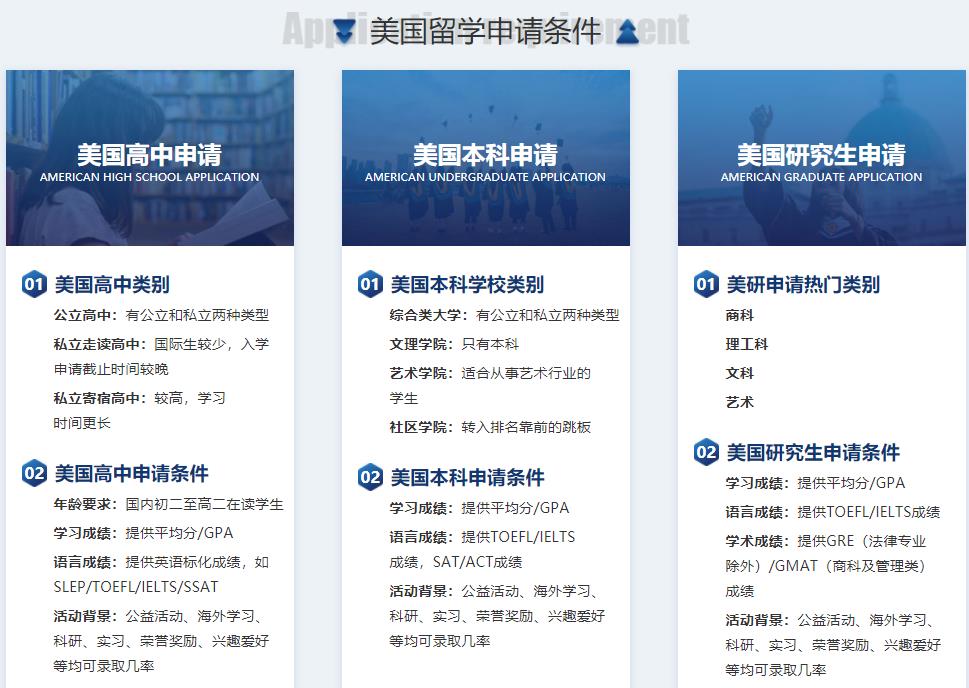969x688 pixels.
Task: Switch to the 美国本科申请 card header
Action: click(x=486, y=155)
